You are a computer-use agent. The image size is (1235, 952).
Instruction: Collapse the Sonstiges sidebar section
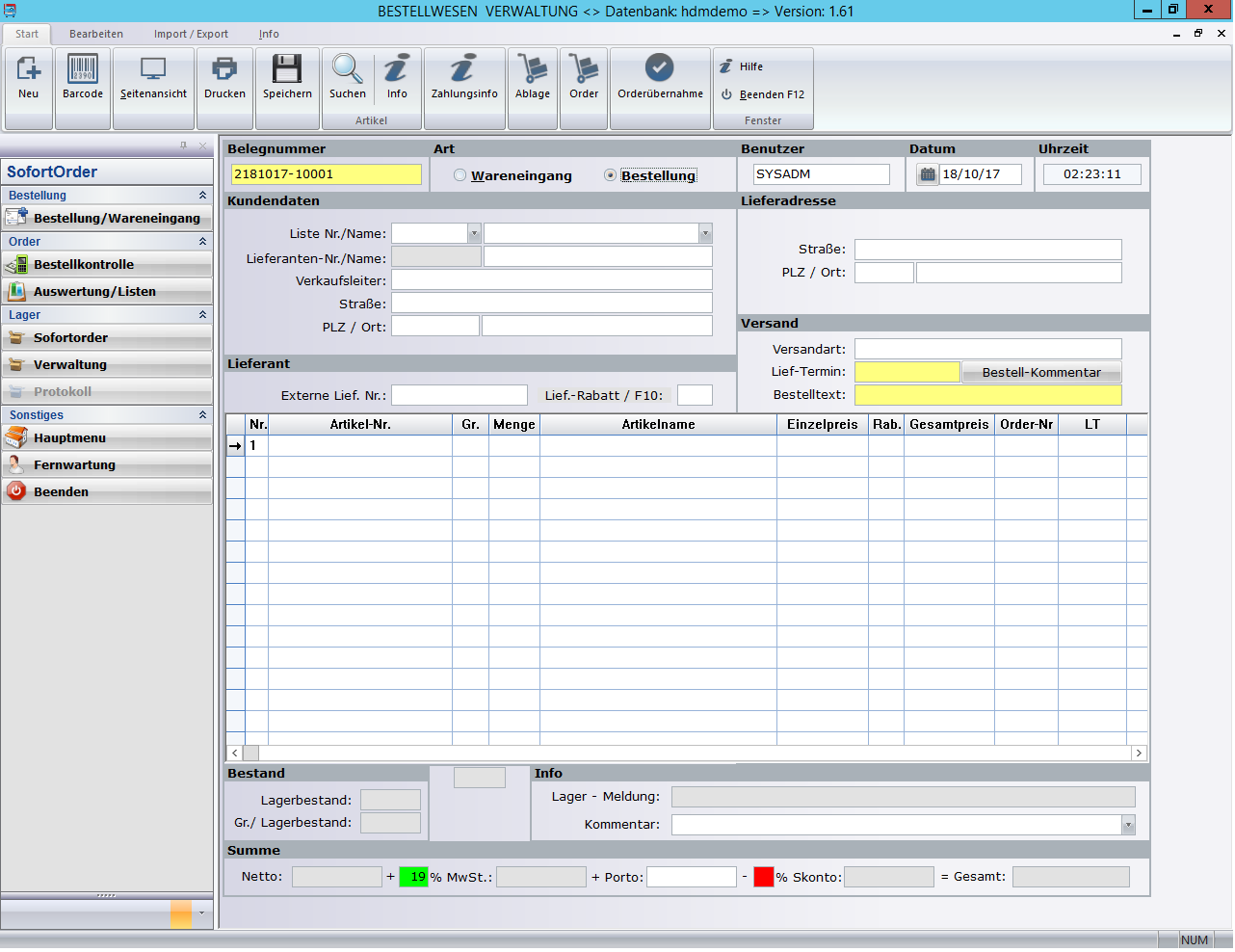pyautogui.click(x=202, y=415)
